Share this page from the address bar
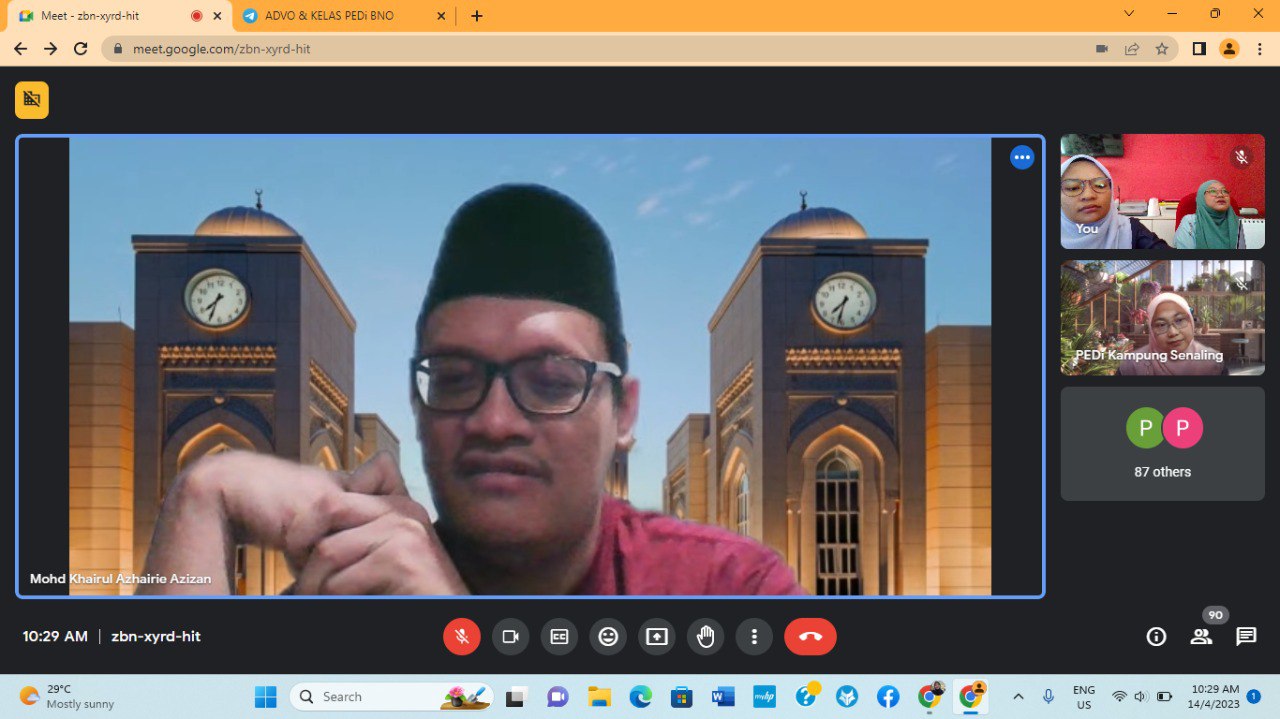Screen dimensions: 1280x719 click(x=1132, y=48)
